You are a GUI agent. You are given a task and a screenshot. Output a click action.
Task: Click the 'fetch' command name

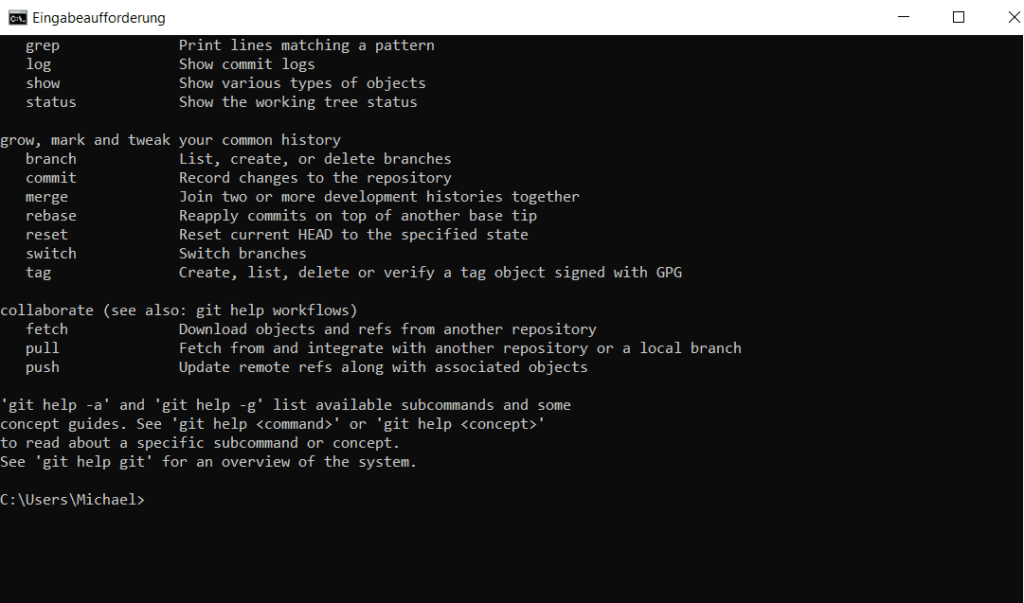click(46, 329)
